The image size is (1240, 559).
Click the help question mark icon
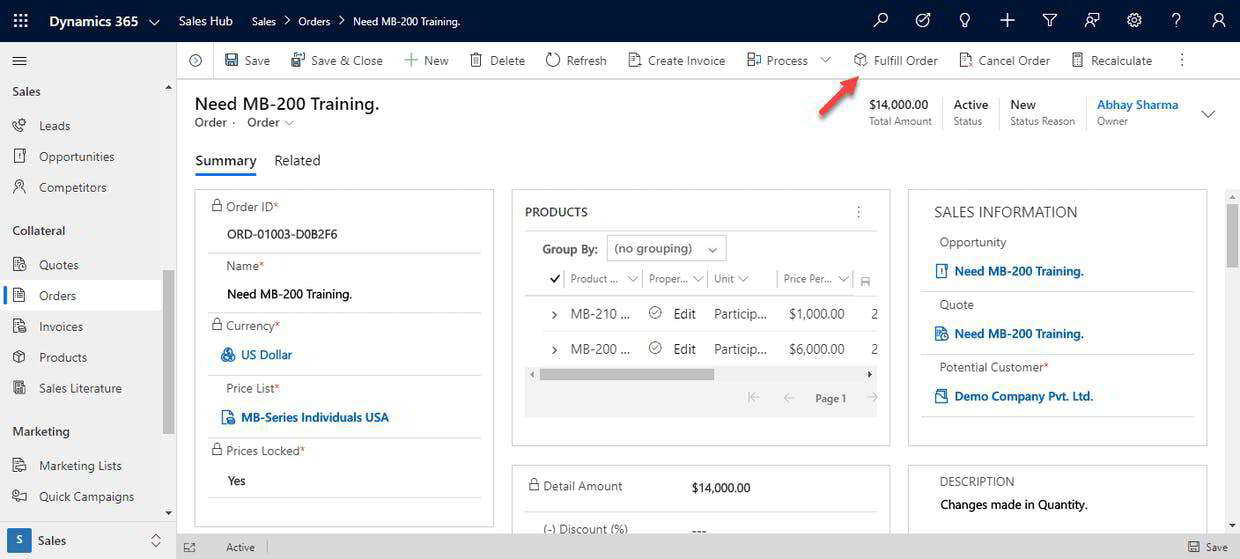click(1176, 20)
